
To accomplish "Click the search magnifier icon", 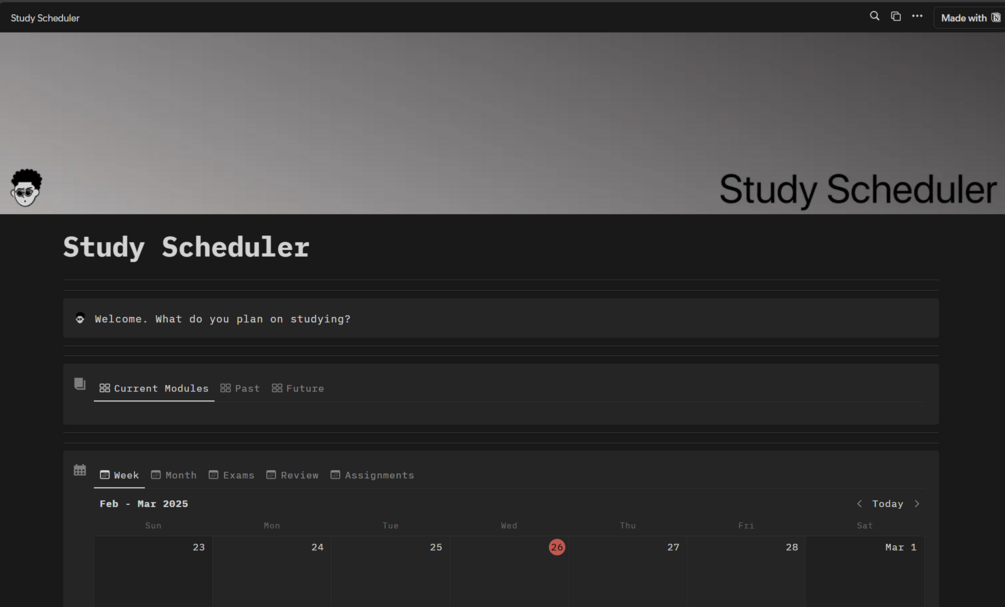I will point(874,16).
